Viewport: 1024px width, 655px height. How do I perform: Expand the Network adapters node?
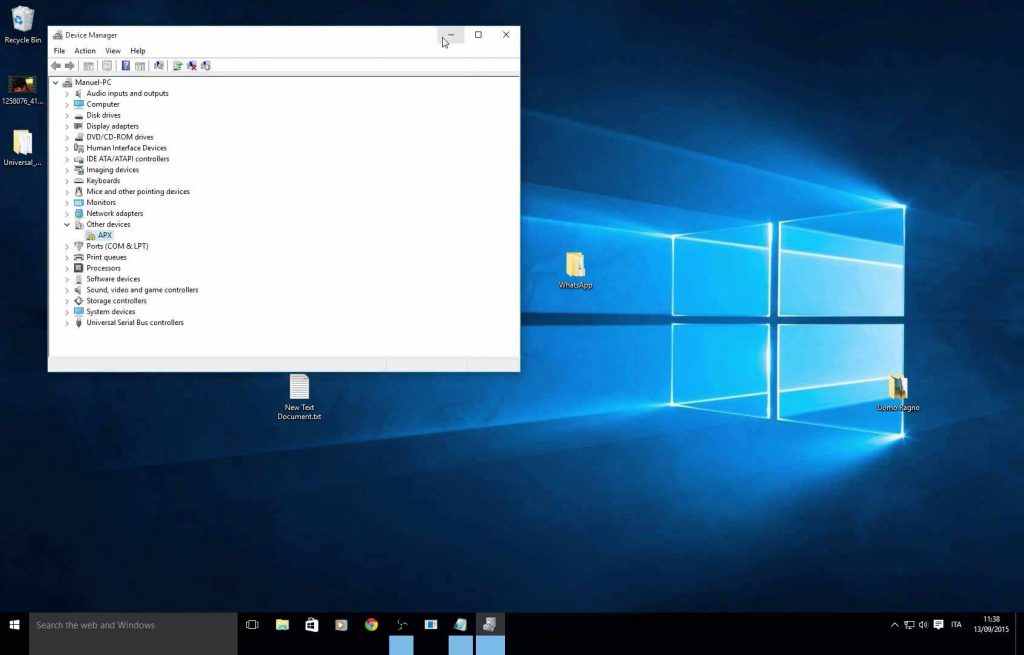coord(67,214)
